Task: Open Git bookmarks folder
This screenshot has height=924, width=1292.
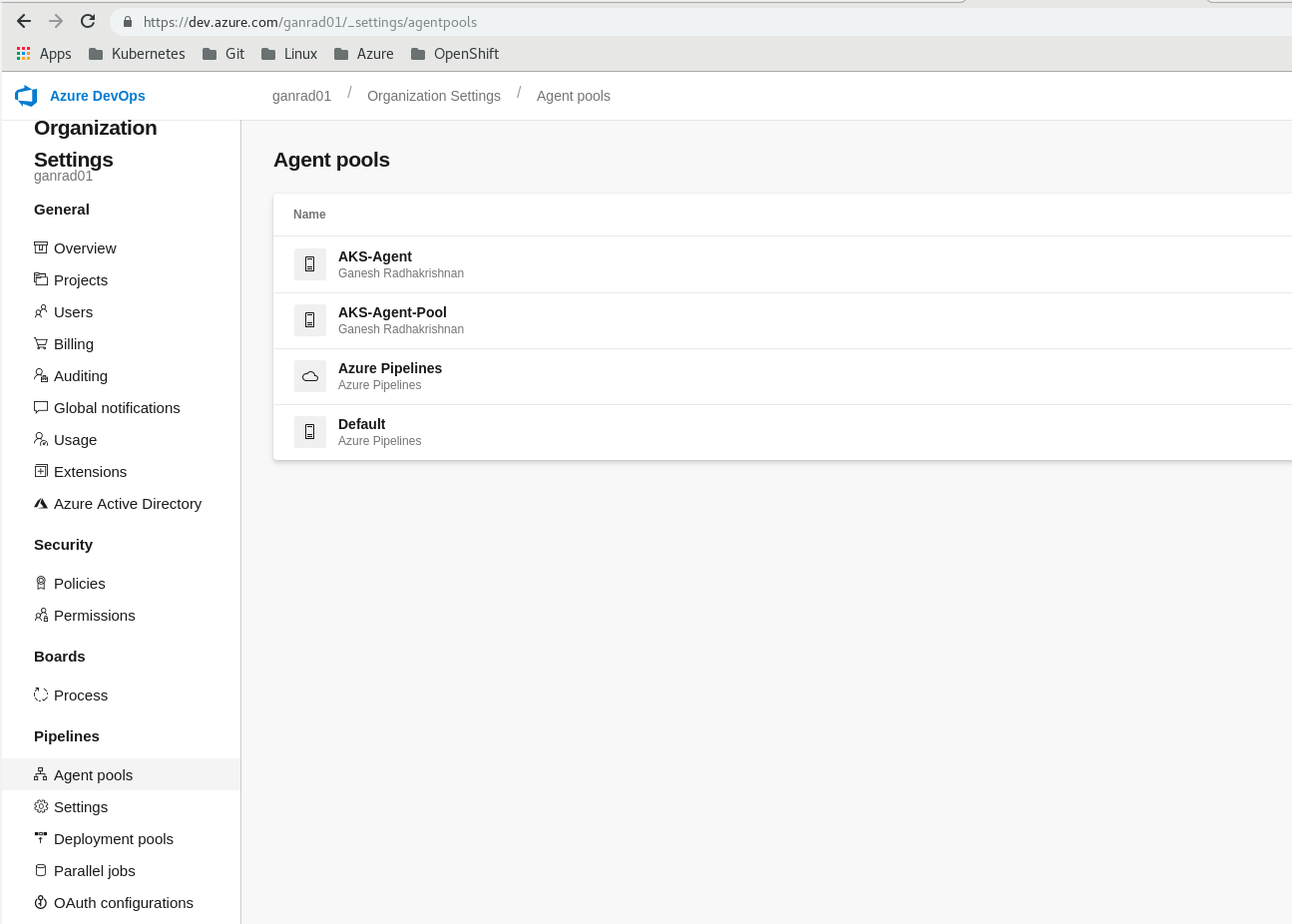Action: click(x=223, y=54)
